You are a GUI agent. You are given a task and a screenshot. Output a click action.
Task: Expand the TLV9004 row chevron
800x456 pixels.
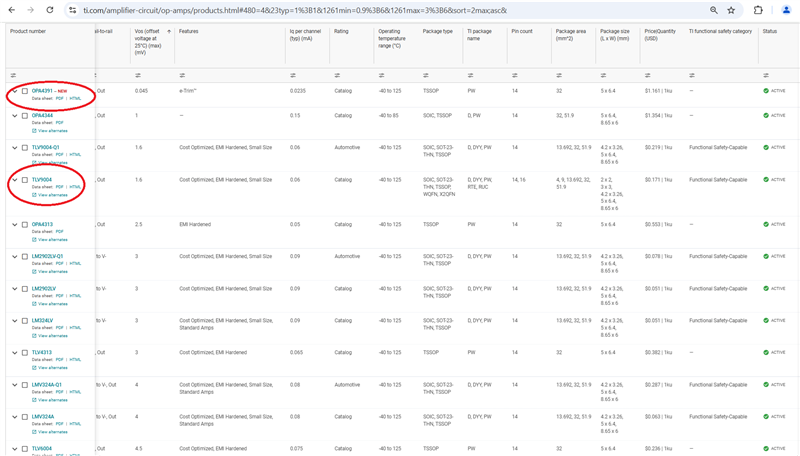(15, 180)
